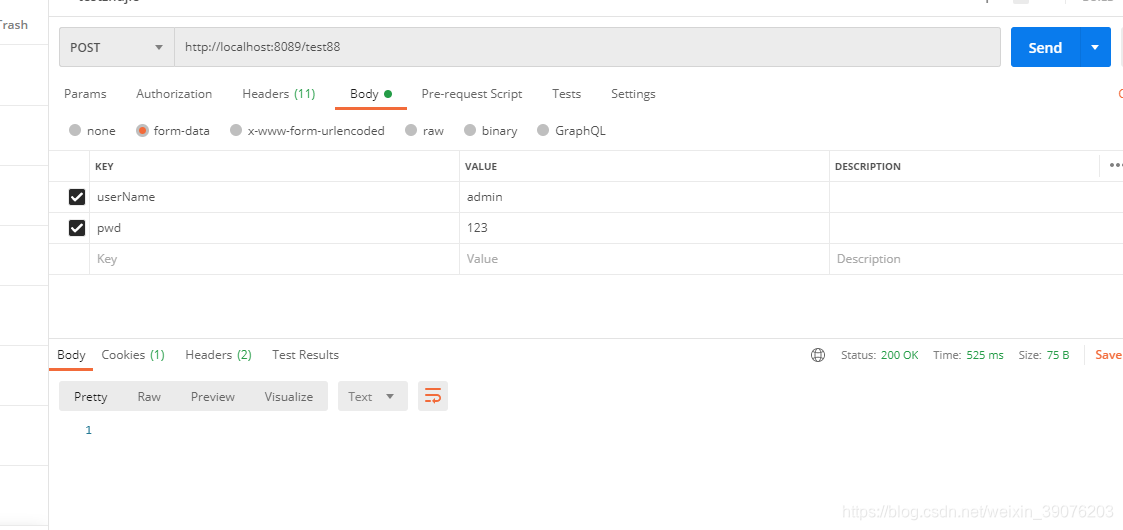This screenshot has width=1123, height=530.
Task: Select the raw body type
Action: pyautogui.click(x=424, y=131)
